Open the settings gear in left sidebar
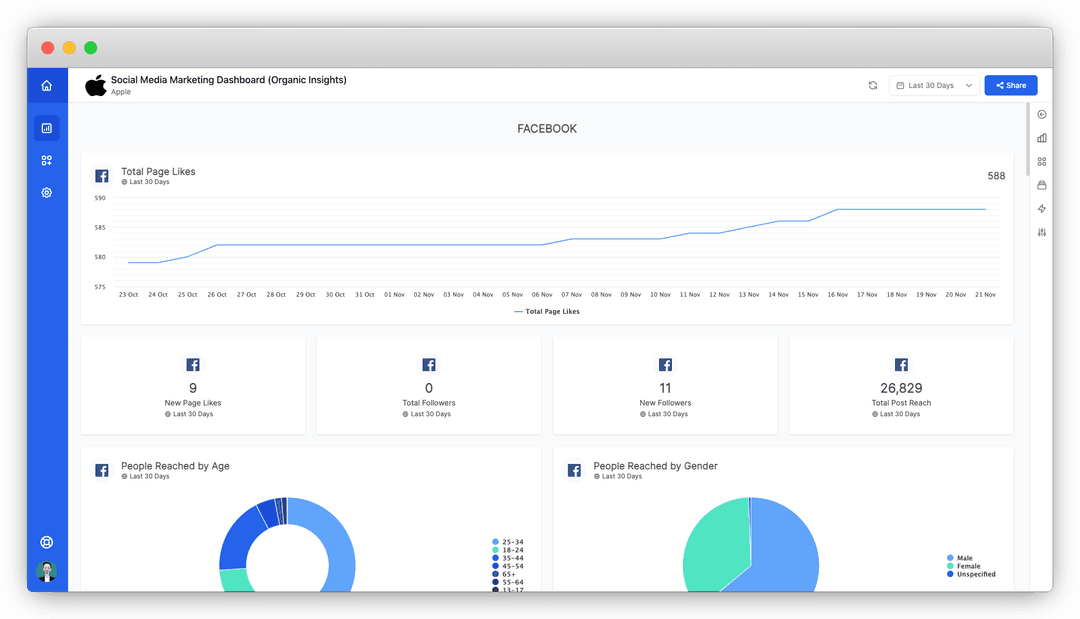1080x619 pixels. coord(47,193)
